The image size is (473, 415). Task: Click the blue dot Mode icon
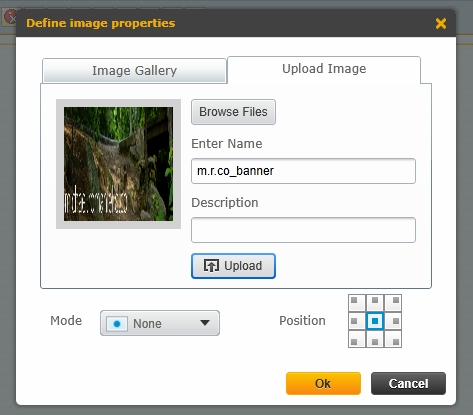(117, 324)
